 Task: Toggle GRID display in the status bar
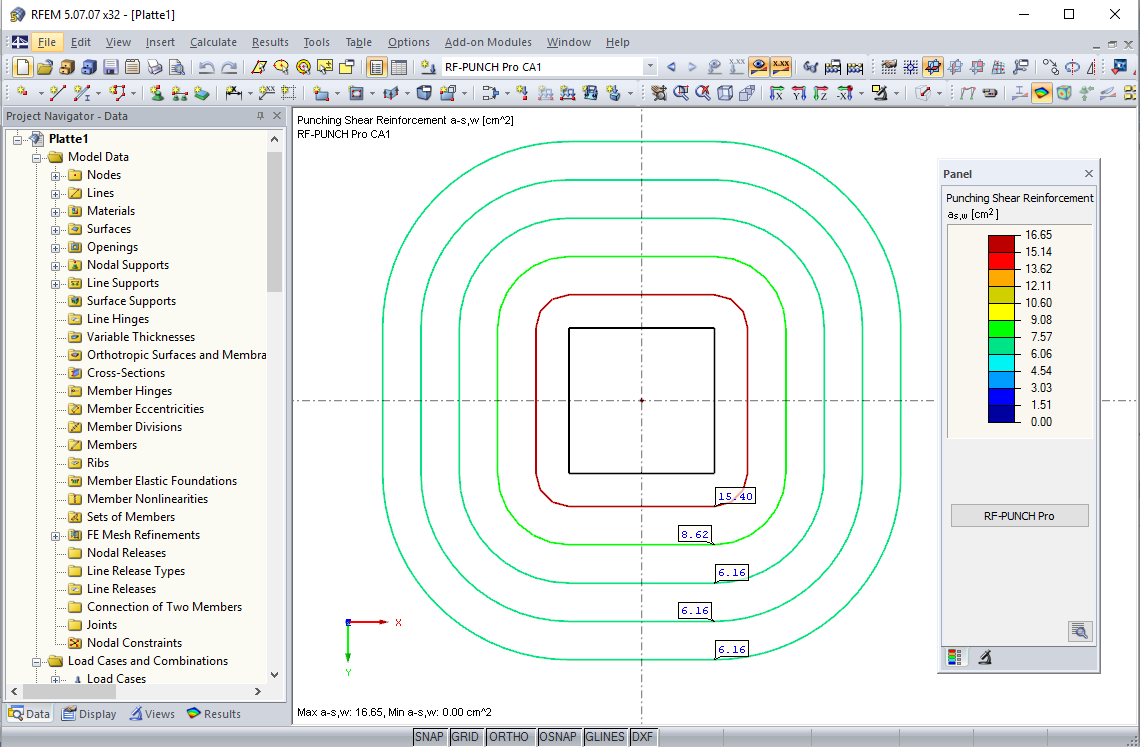point(465,736)
